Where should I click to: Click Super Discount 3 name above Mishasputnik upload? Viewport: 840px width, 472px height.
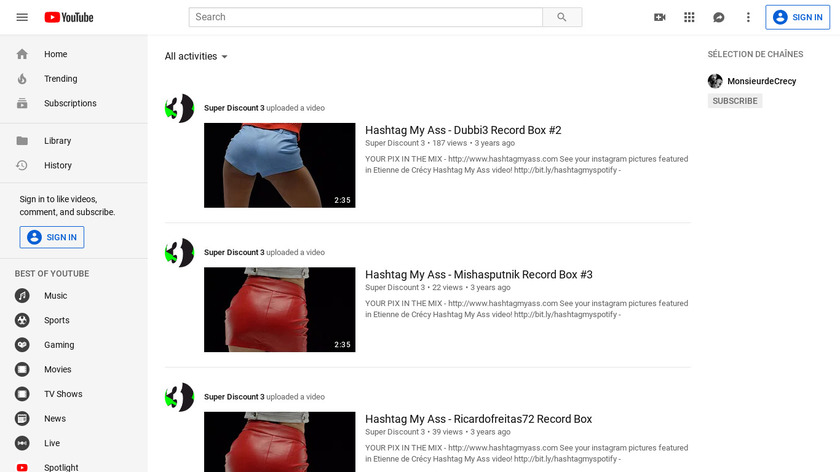(x=234, y=252)
